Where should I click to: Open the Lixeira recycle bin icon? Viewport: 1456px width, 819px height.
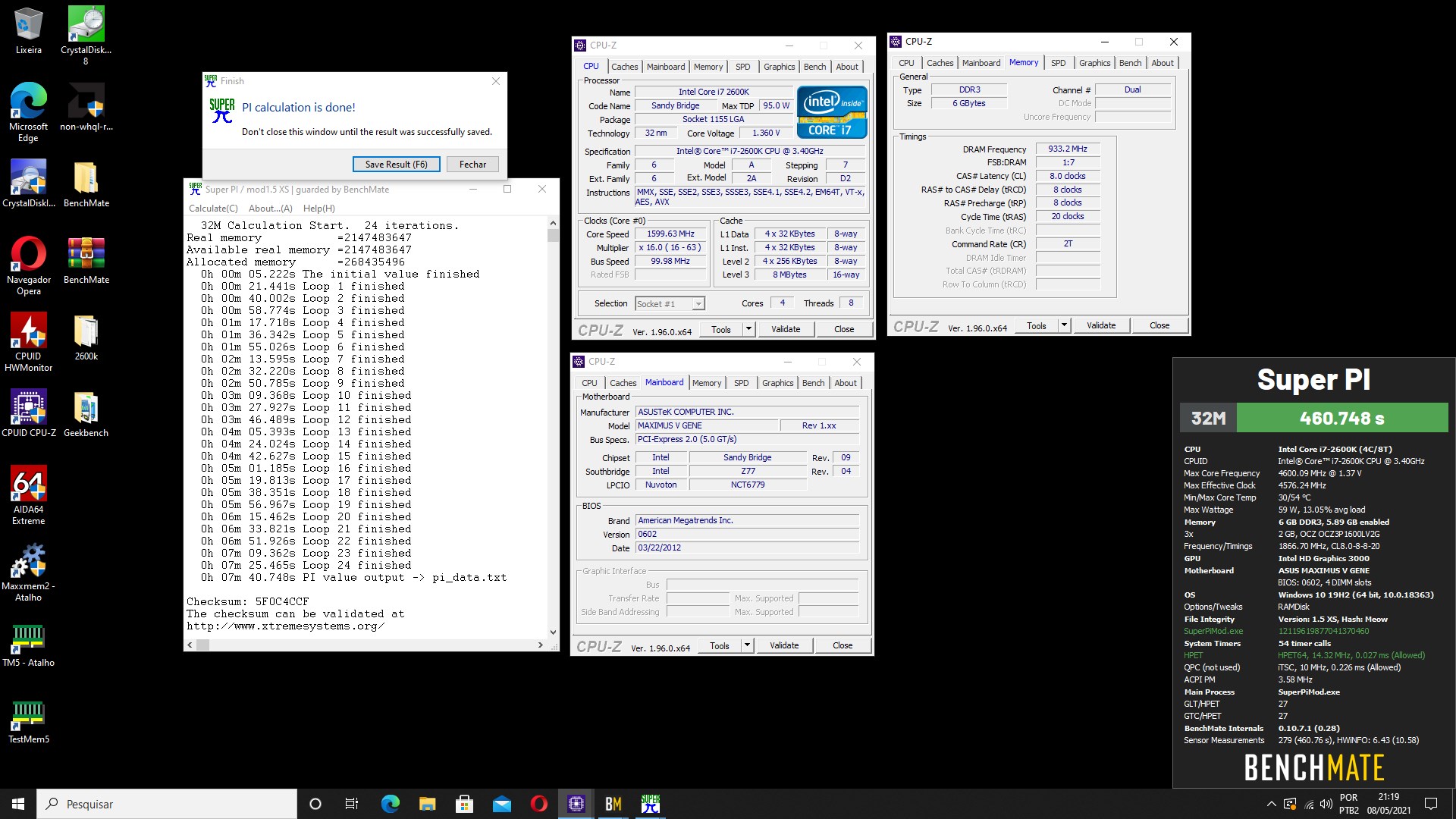pyautogui.click(x=28, y=31)
